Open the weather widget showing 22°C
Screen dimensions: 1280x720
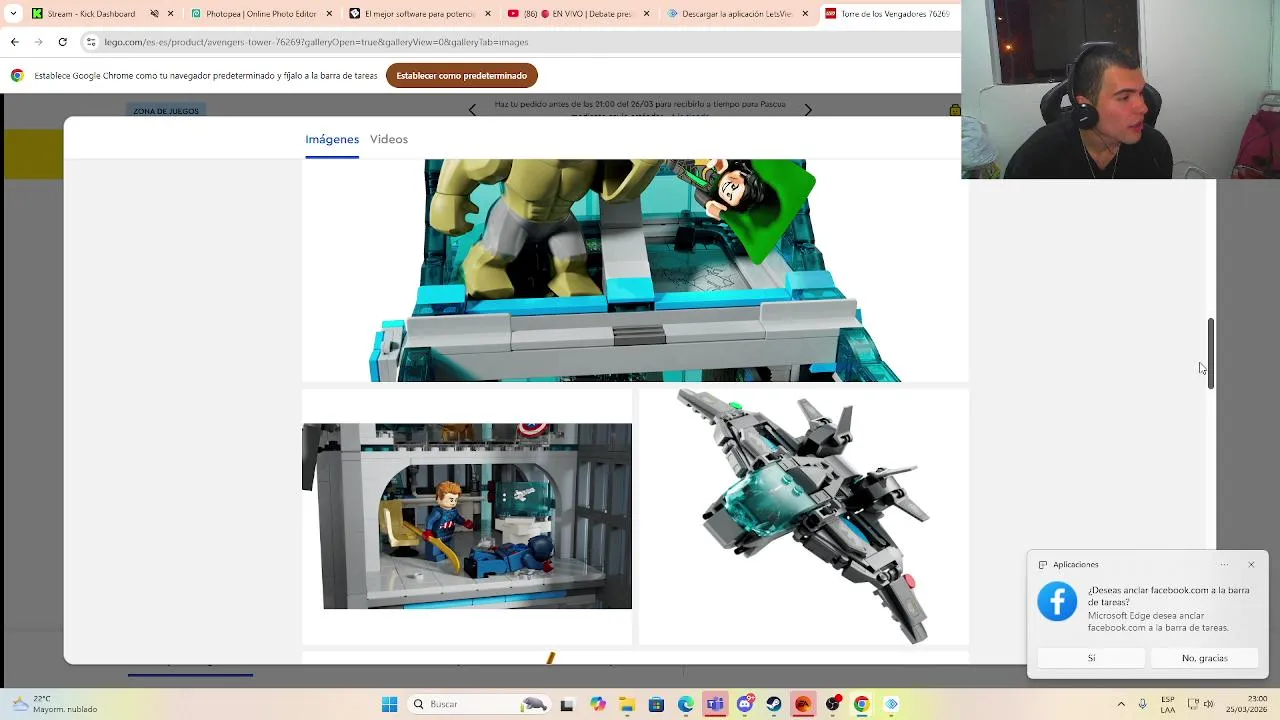pyautogui.click(x=55, y=704)
